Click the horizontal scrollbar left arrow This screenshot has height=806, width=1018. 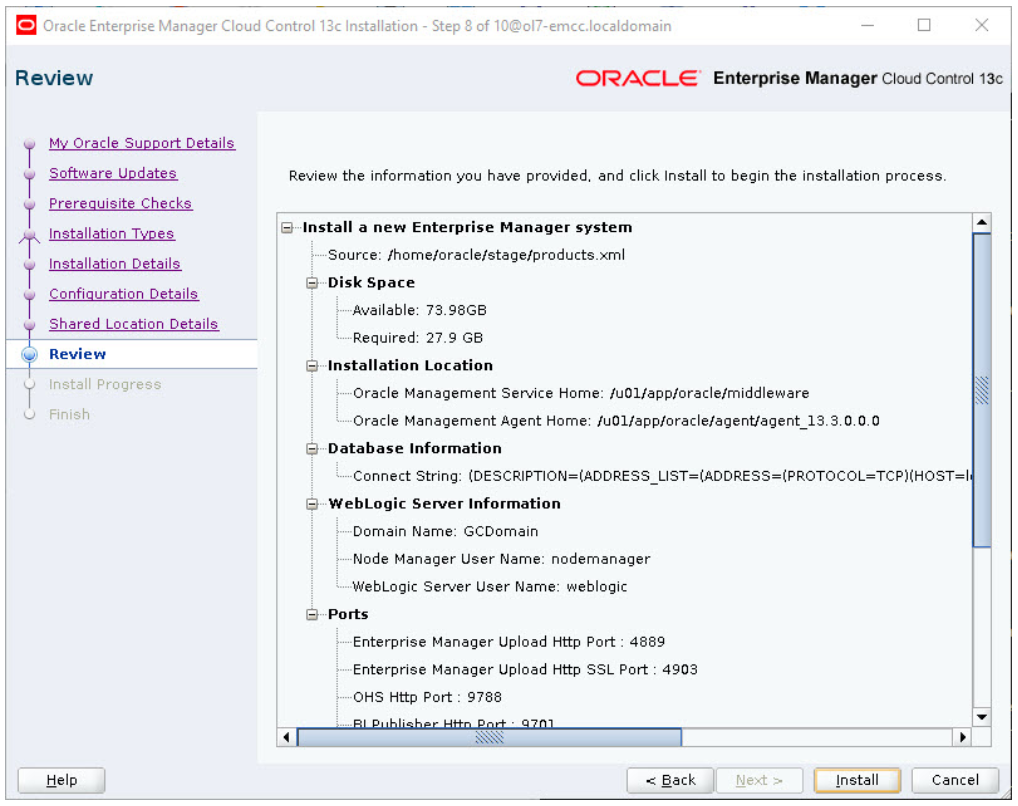tap(286, 737)
